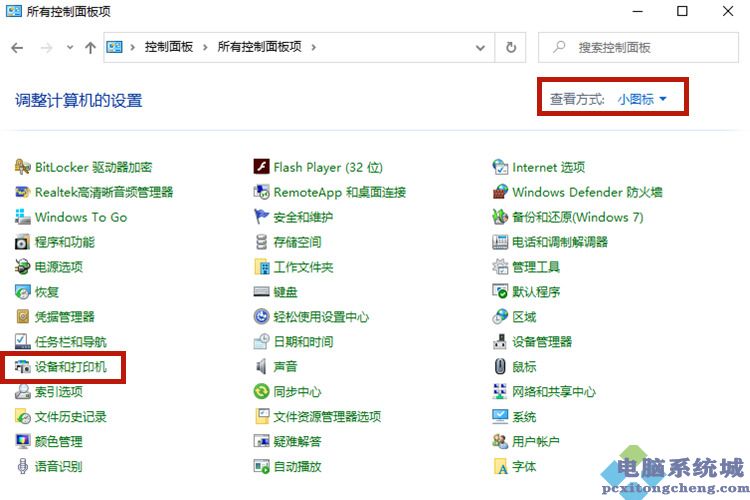750x500 pixels.
Task: Click the 同步中心 green sync icon
Action: click(261, 392)
